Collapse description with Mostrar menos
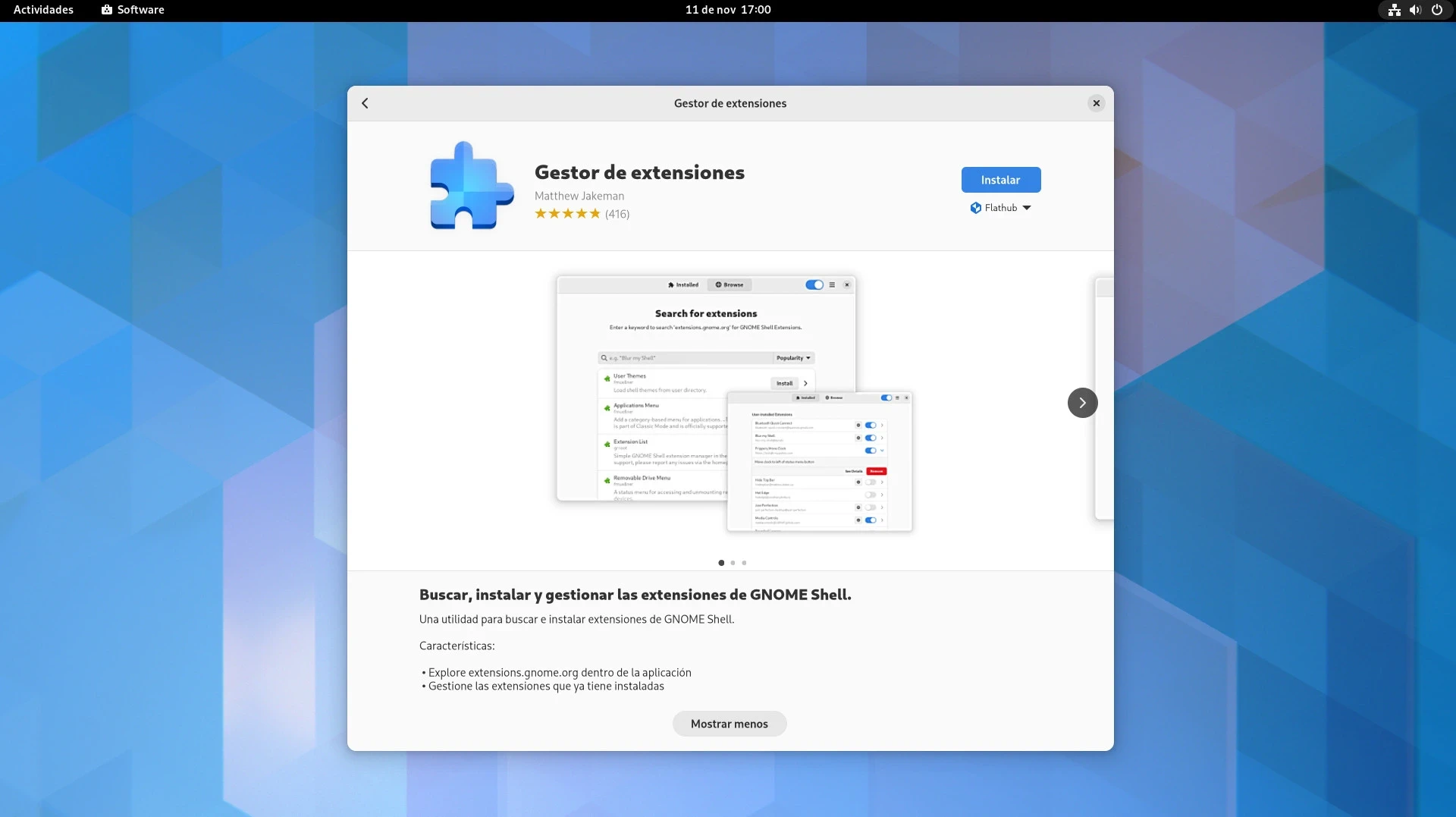 pyautogui.click(x=729, y=724)
